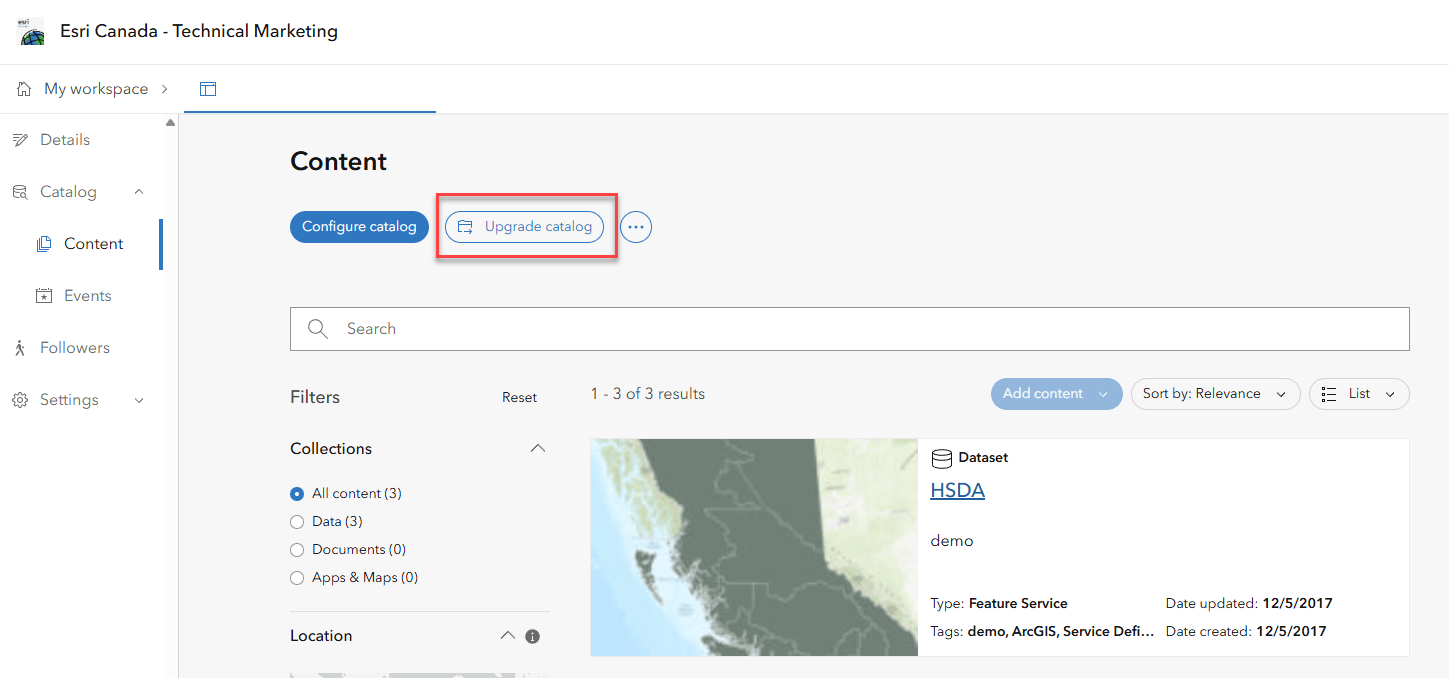Click the 'demo' description text
This screenshot has height=678, width=1449.
click(952, 541)
